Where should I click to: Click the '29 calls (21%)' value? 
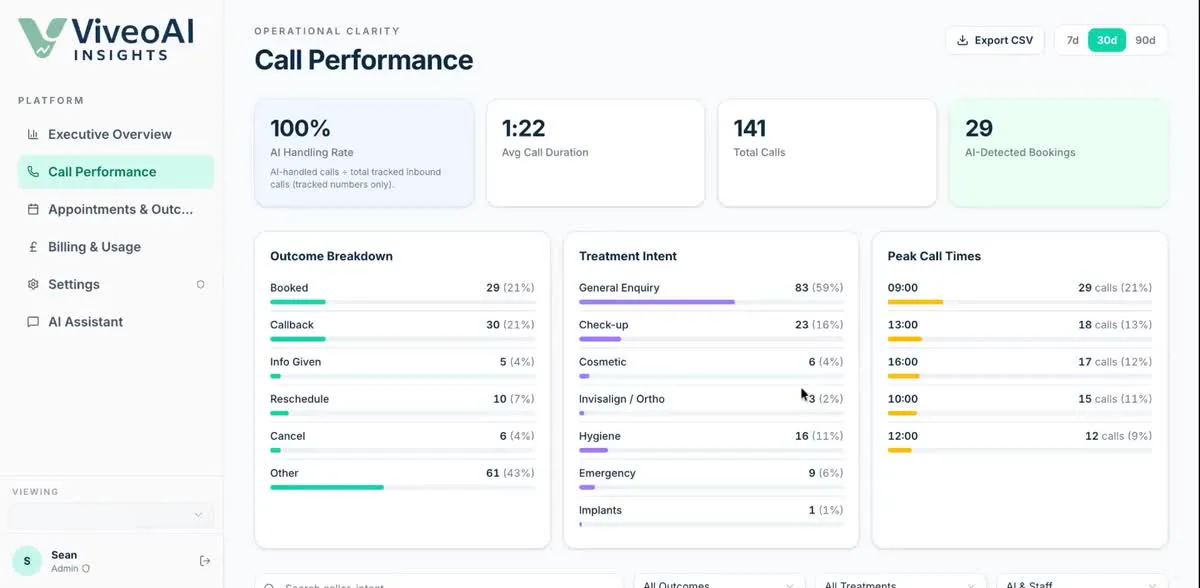pos(1115,288)
